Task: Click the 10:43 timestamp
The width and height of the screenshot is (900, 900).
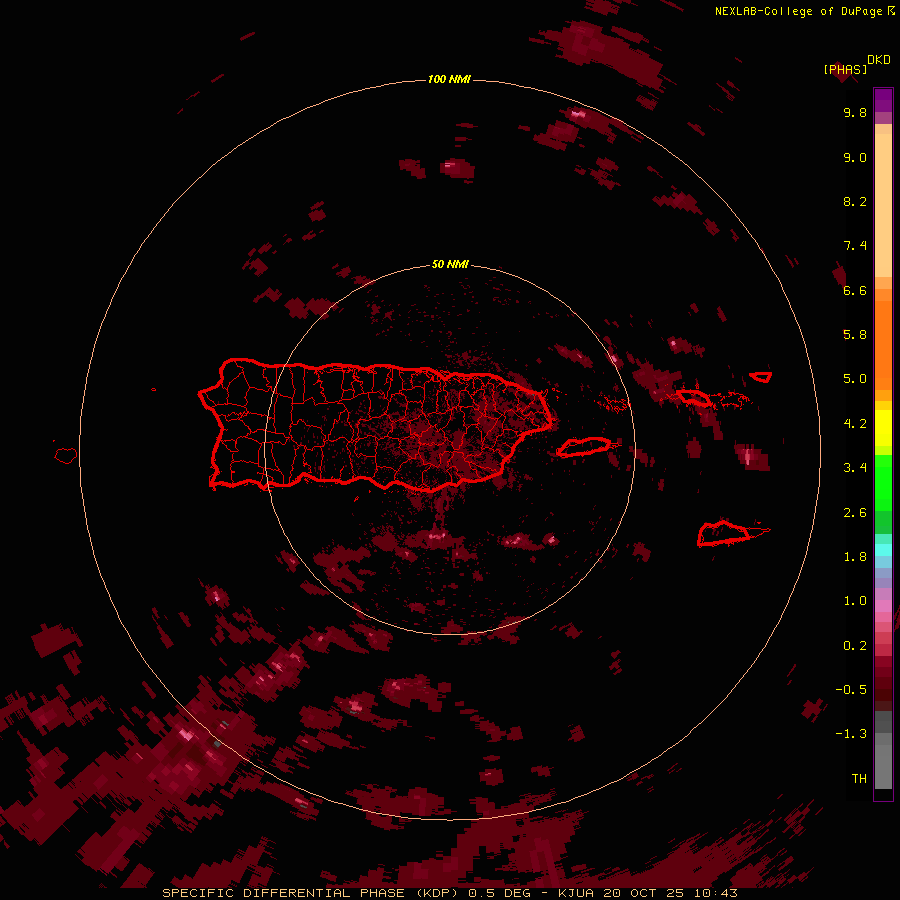Action: [x=715, y=893]
